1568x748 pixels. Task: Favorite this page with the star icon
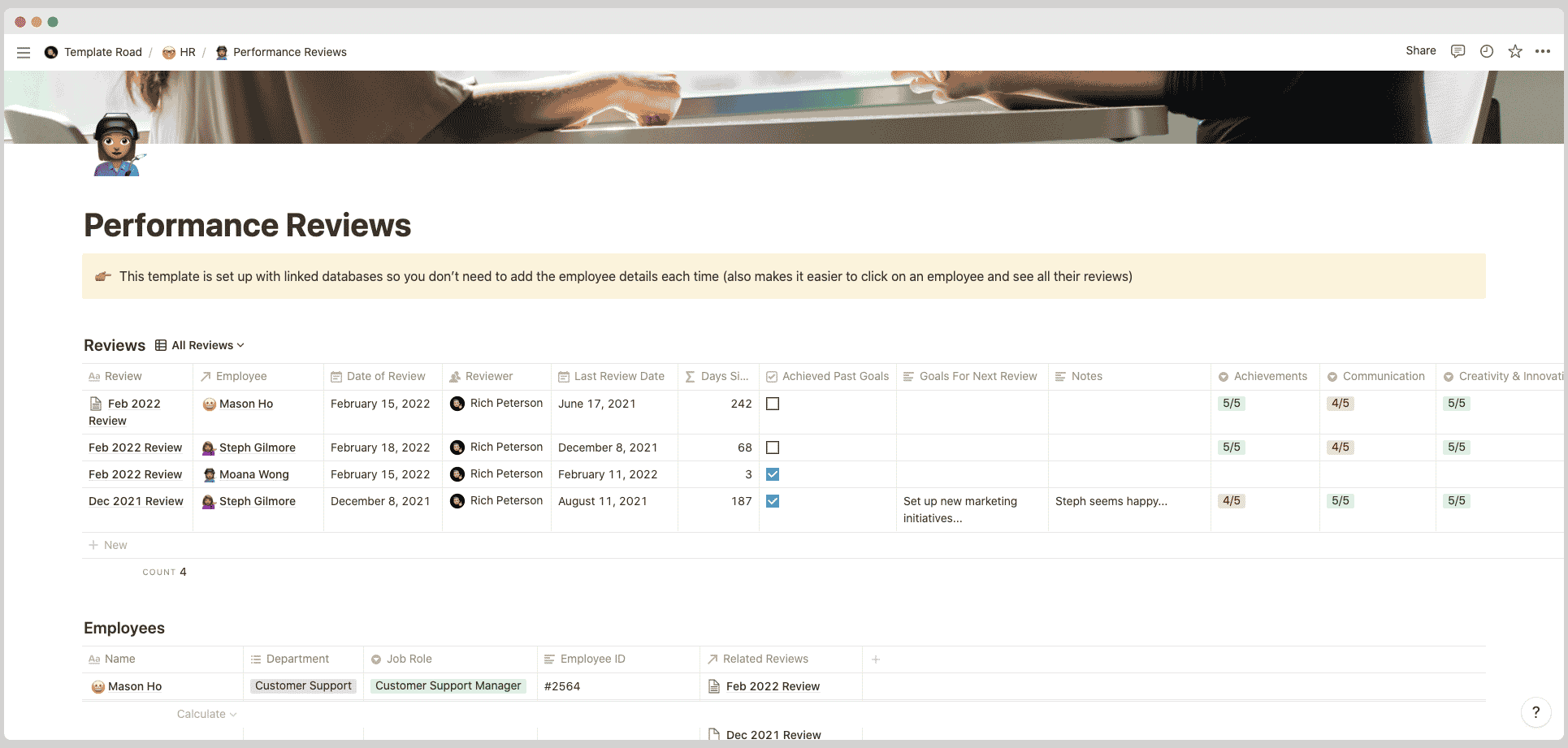click(1514, 51)
